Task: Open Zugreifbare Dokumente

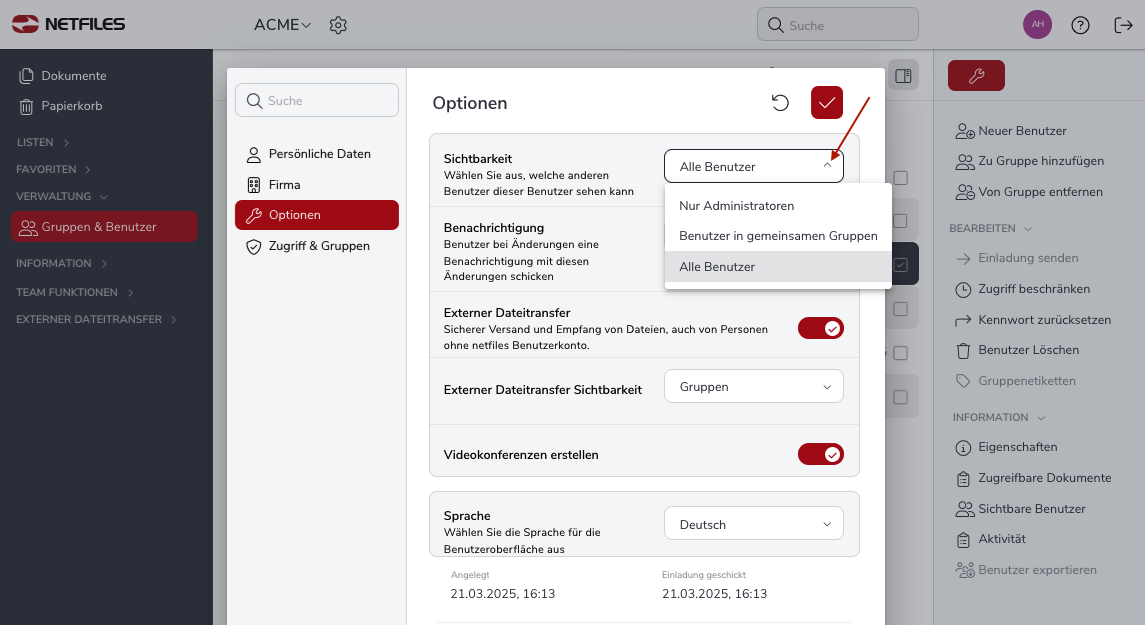Action: tap(1033, 478)
